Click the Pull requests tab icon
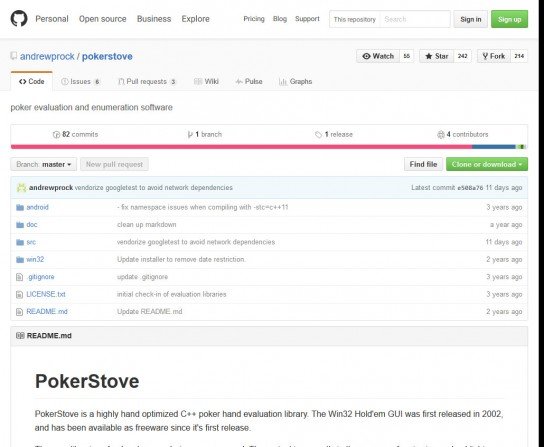 point(121,82)
